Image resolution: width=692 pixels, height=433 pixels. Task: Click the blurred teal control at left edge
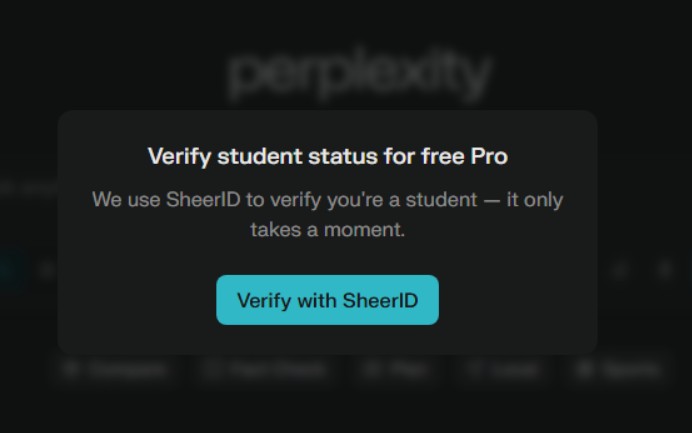click(x=8, y=269)
